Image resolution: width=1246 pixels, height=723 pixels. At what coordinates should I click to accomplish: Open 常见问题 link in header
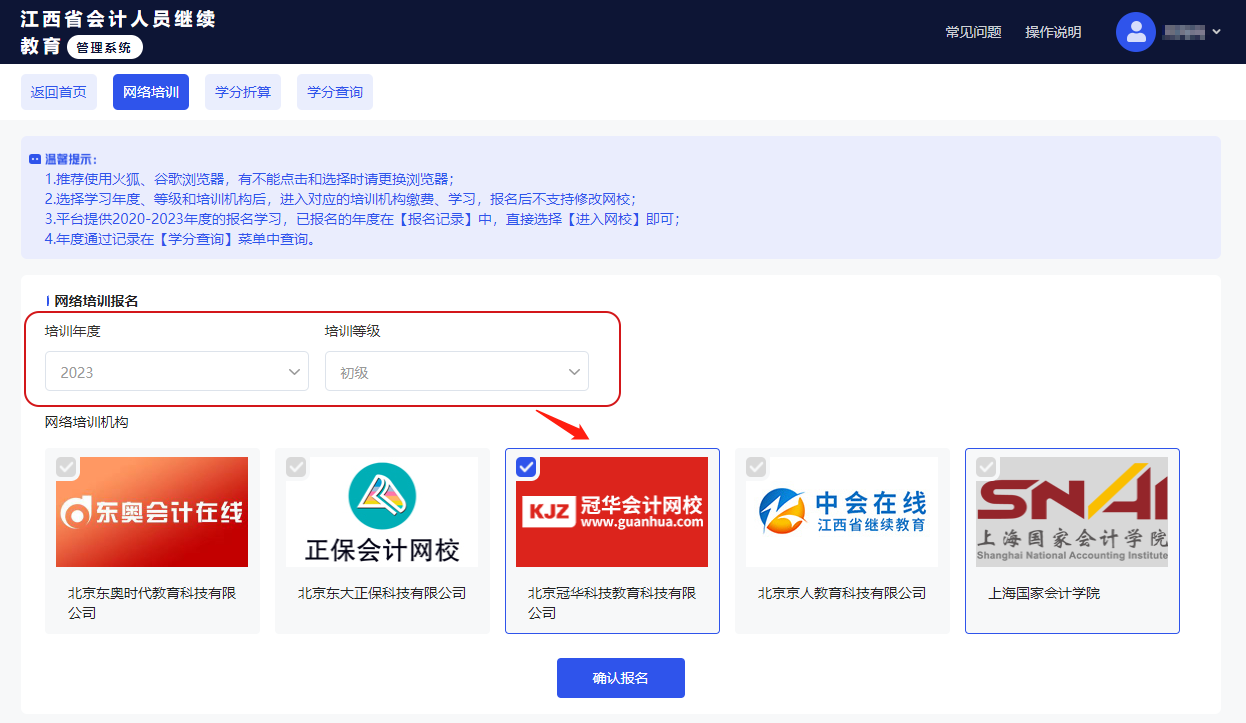(x=973, y=32)
